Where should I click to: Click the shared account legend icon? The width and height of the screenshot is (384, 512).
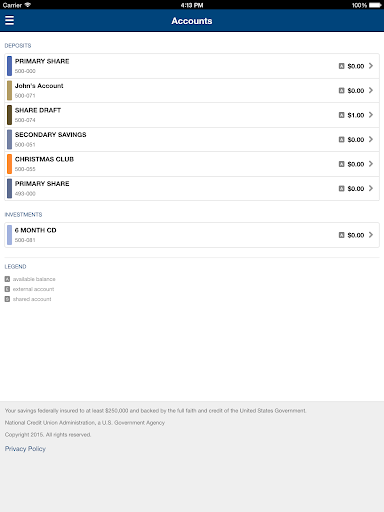pyautogui.click(x=7, y=299)
